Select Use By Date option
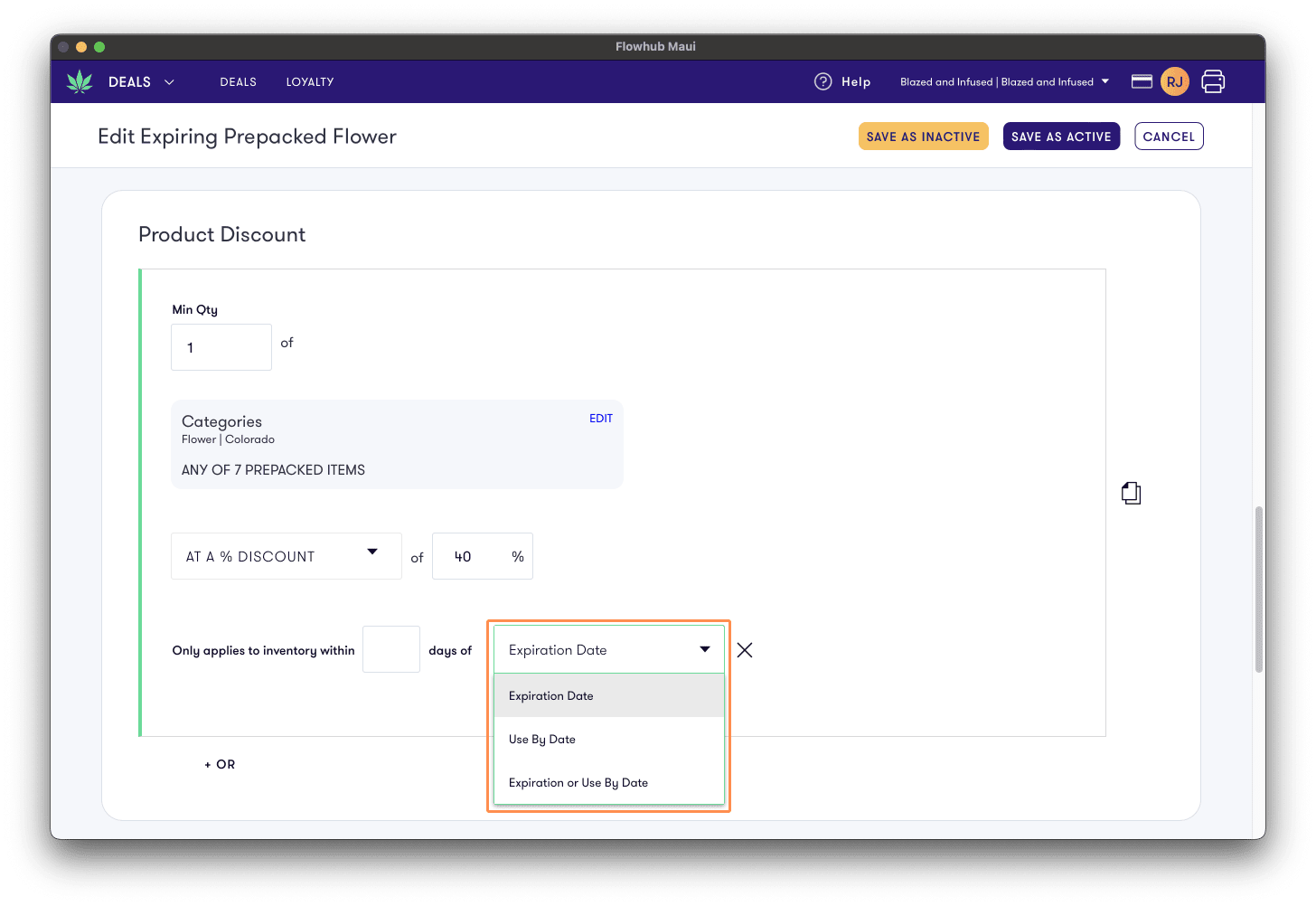The image size is (1316, 906). click(609, 740)
